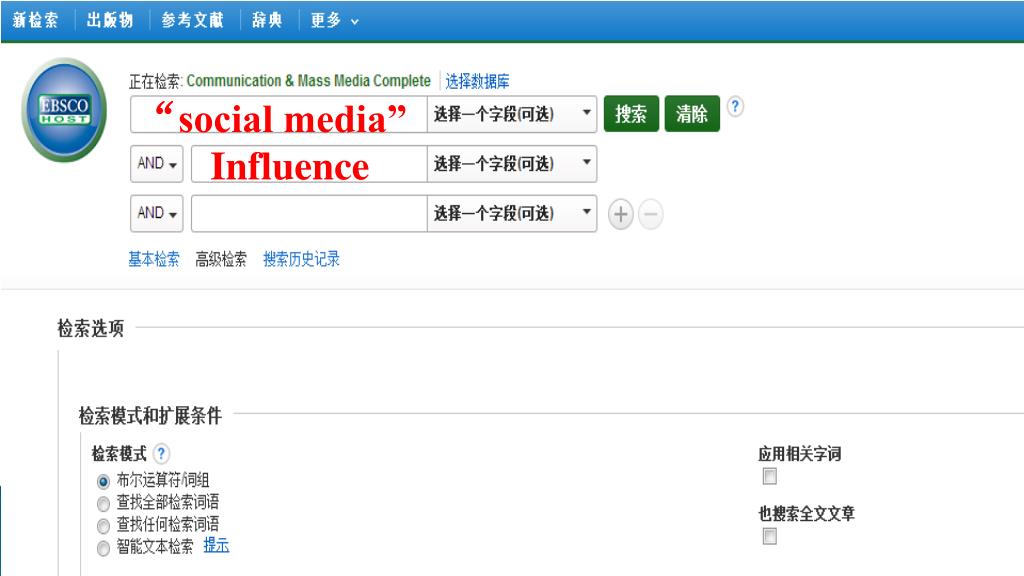
Task: Click second search box containing Influence
Action: click(x=310, y=164)
